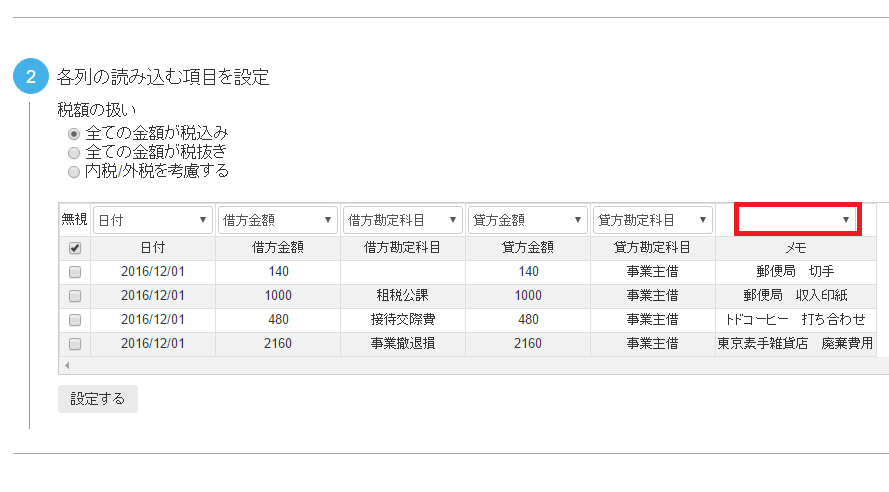This screenshot has height=492, width=889.
Task: Open the 借方勘定科目 column dropdown
Action: 403,220
